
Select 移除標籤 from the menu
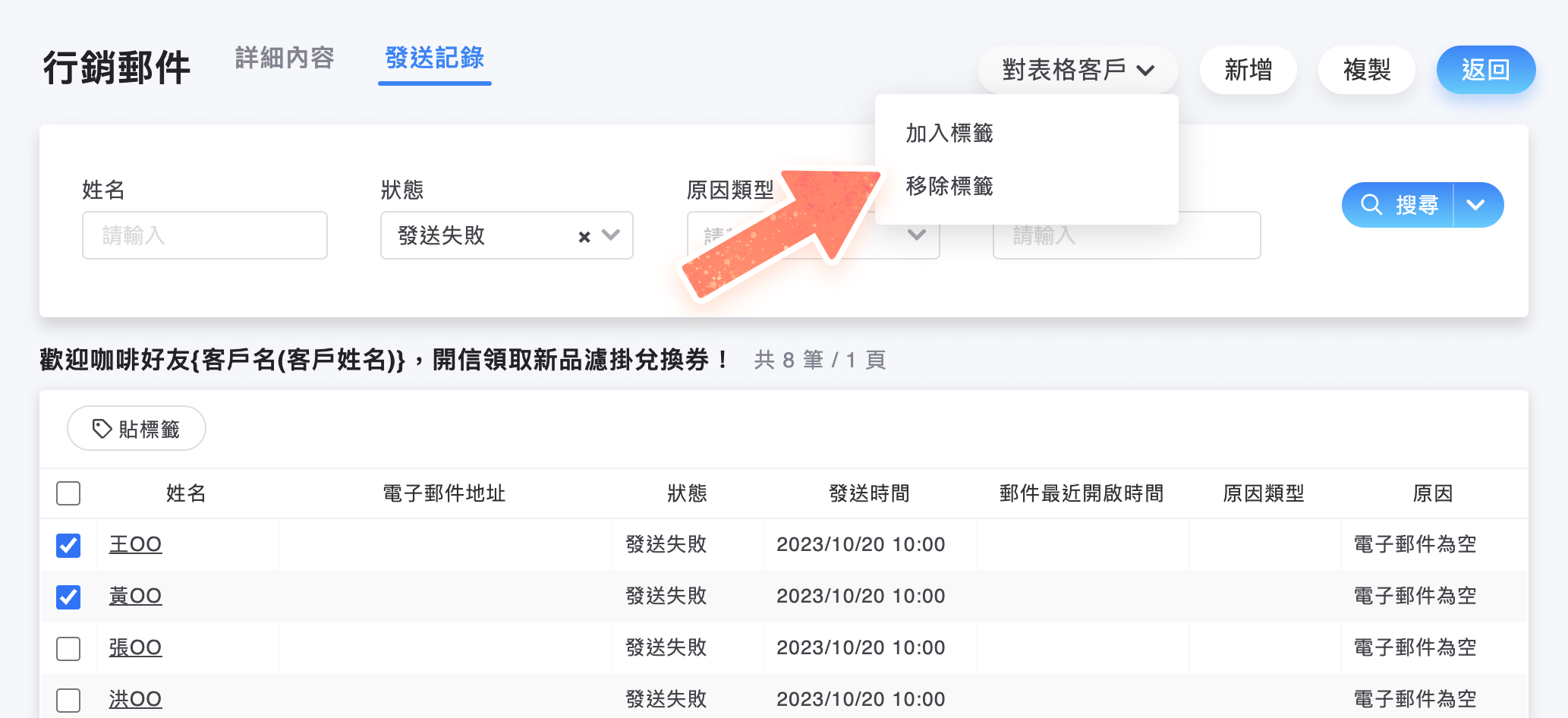[x=949, y=187]
